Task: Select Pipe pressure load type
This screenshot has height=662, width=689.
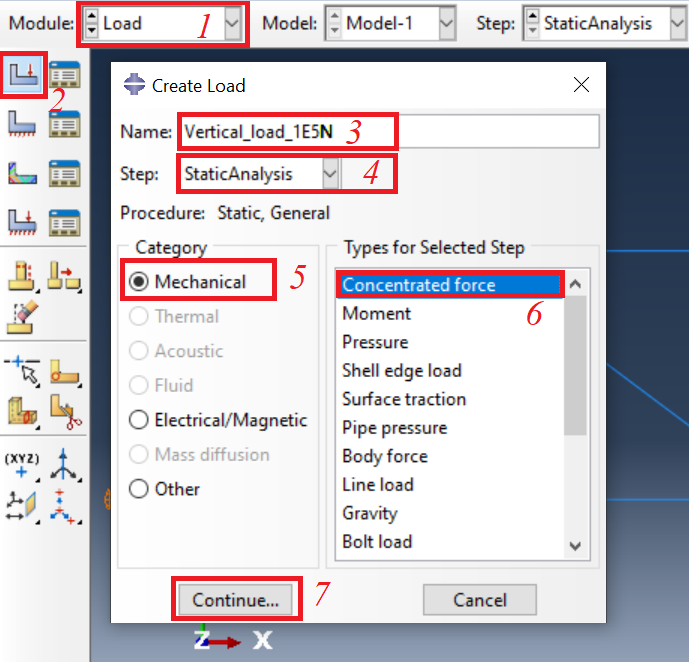Action: click(x=450, y=427)
